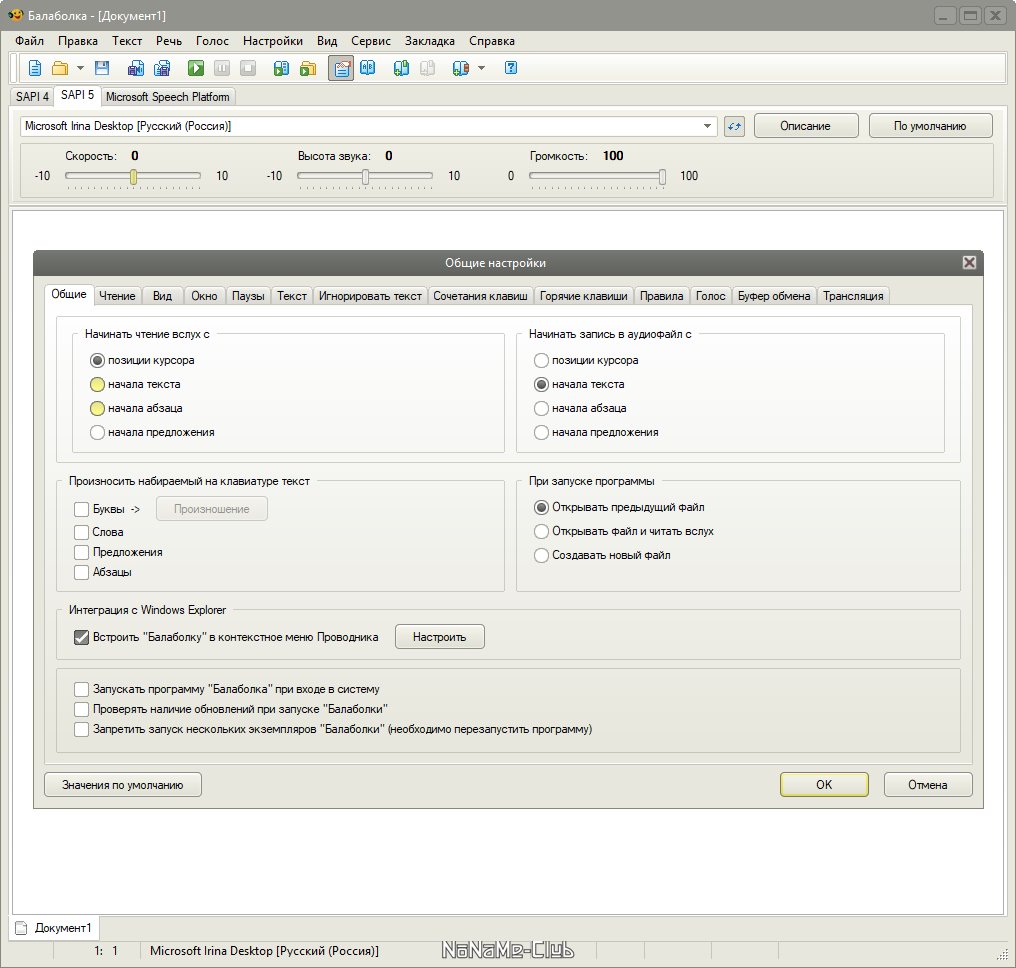Screen dimensions: 1016x968
Task: Click the По умолчанию voice button
Action: [x=930, y=126]
